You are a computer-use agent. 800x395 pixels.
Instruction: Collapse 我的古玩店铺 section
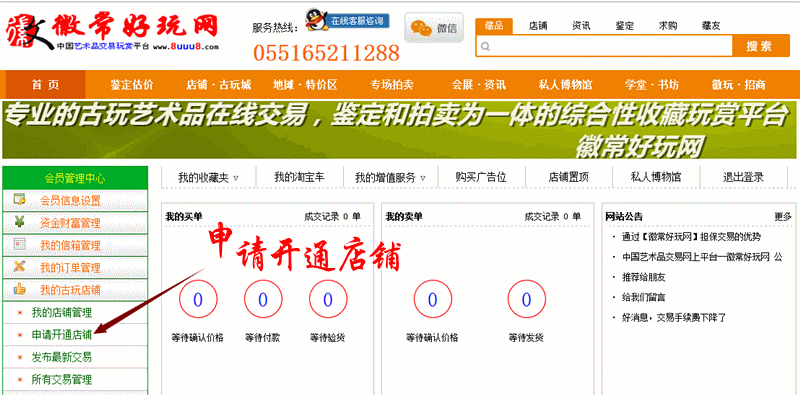[75, 290]
